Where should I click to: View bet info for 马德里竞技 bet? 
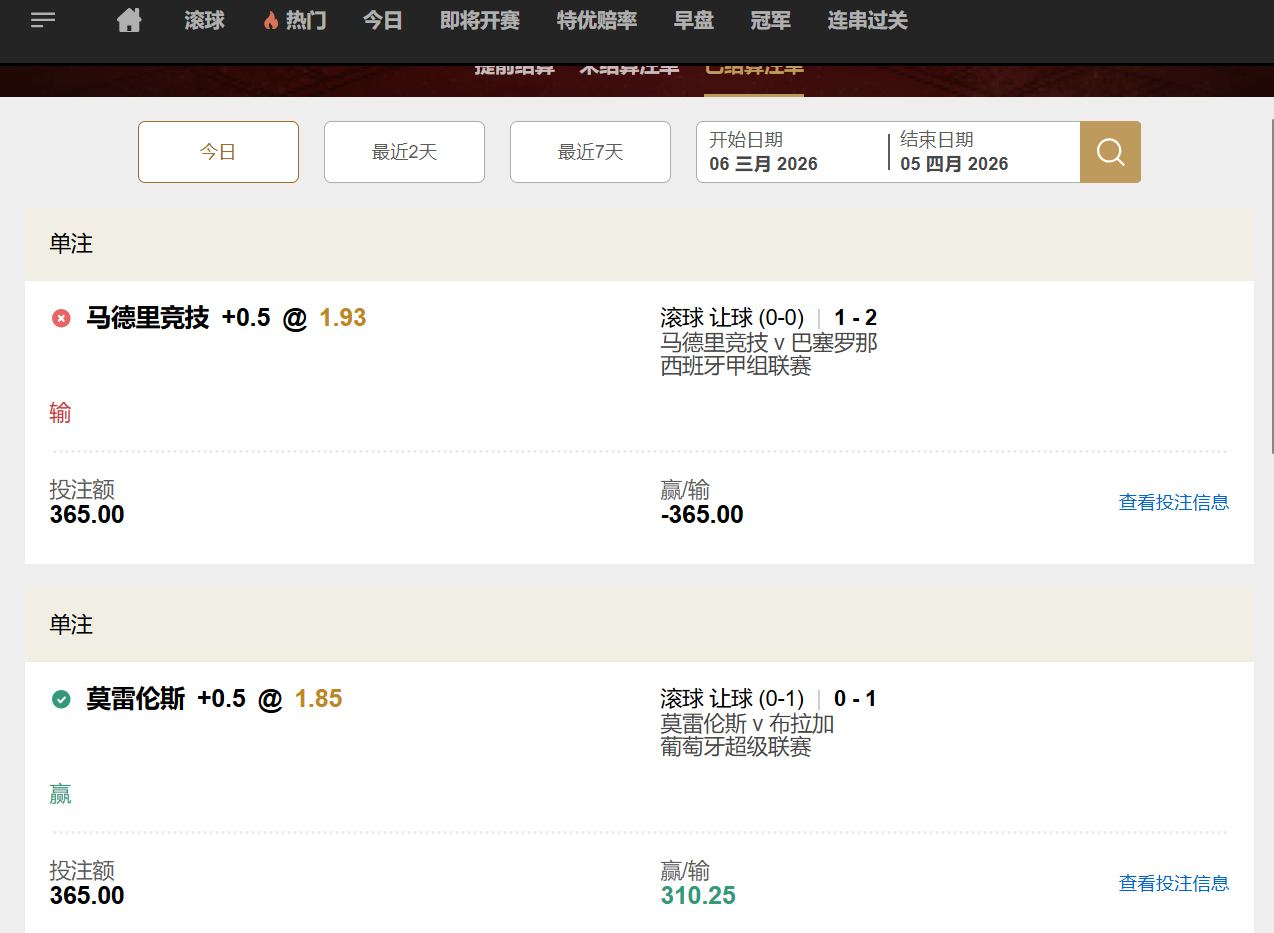pos(1173,503)
